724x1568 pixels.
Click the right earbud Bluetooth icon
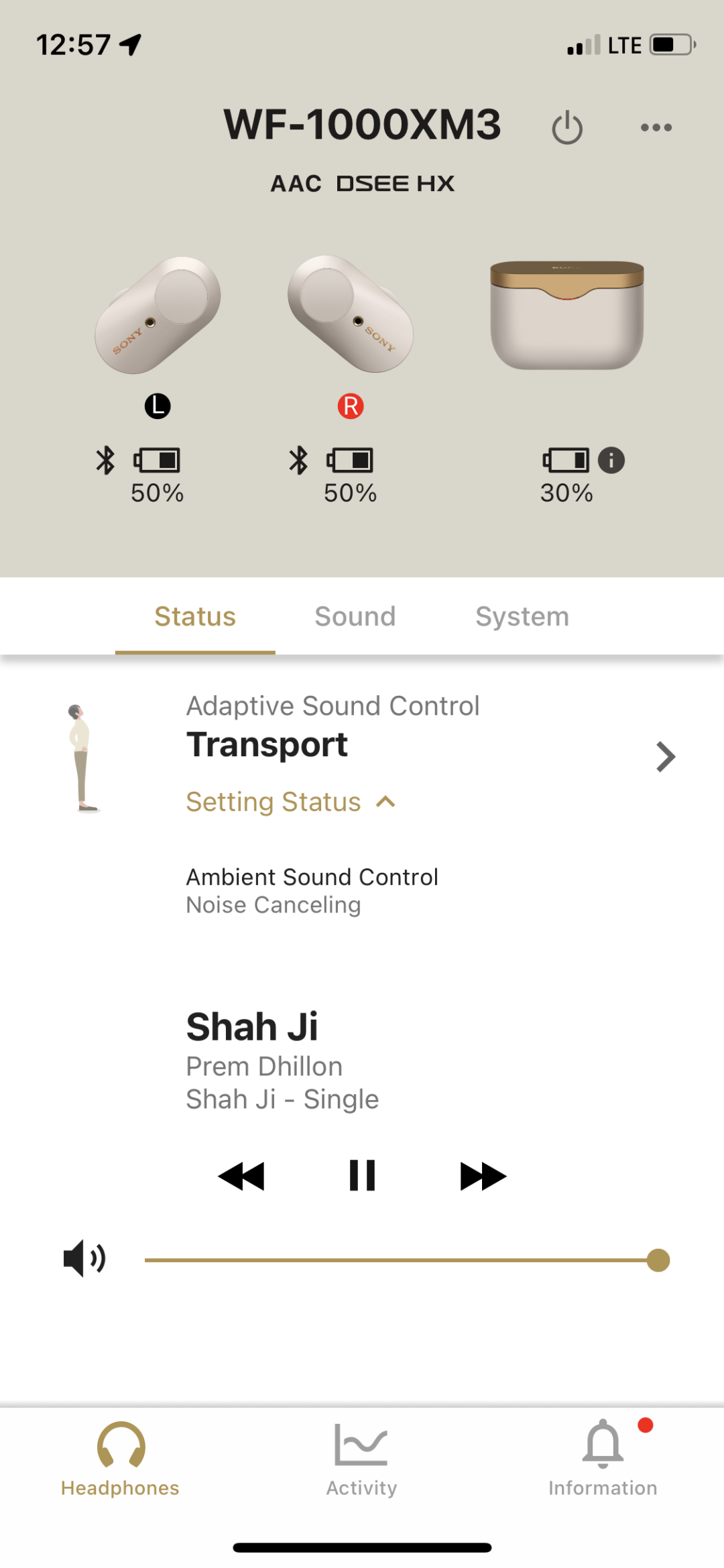click(298, 461)
